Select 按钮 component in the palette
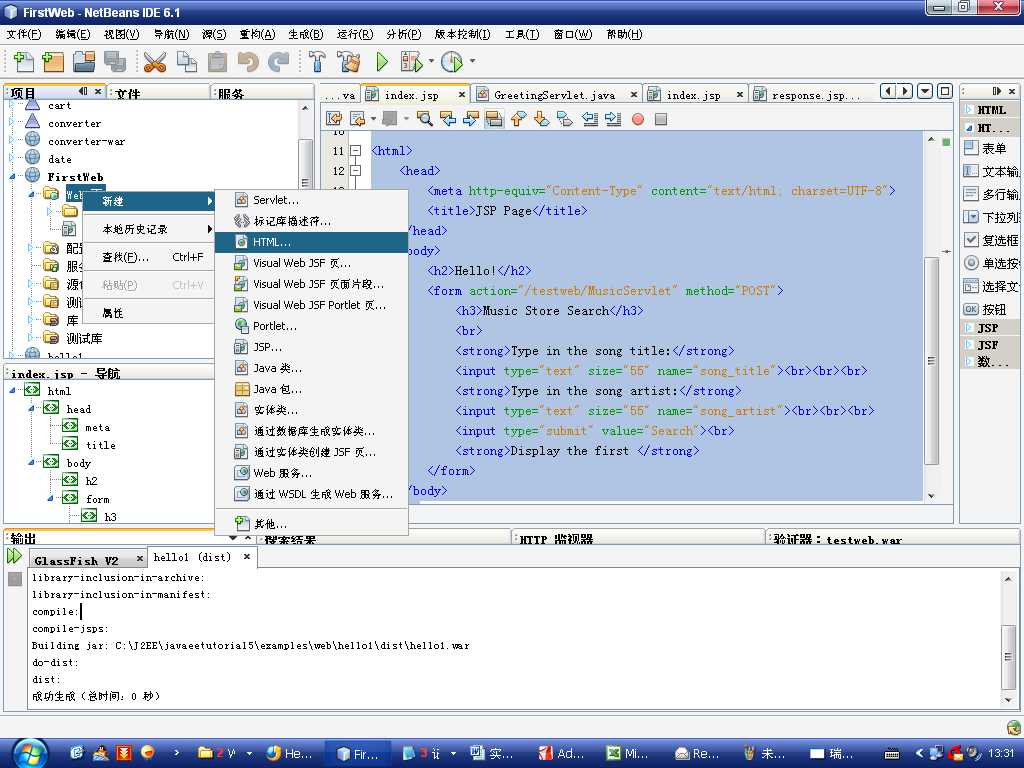Image resolution: width=1024 pixels, height=768 pixels. (990, 309)
